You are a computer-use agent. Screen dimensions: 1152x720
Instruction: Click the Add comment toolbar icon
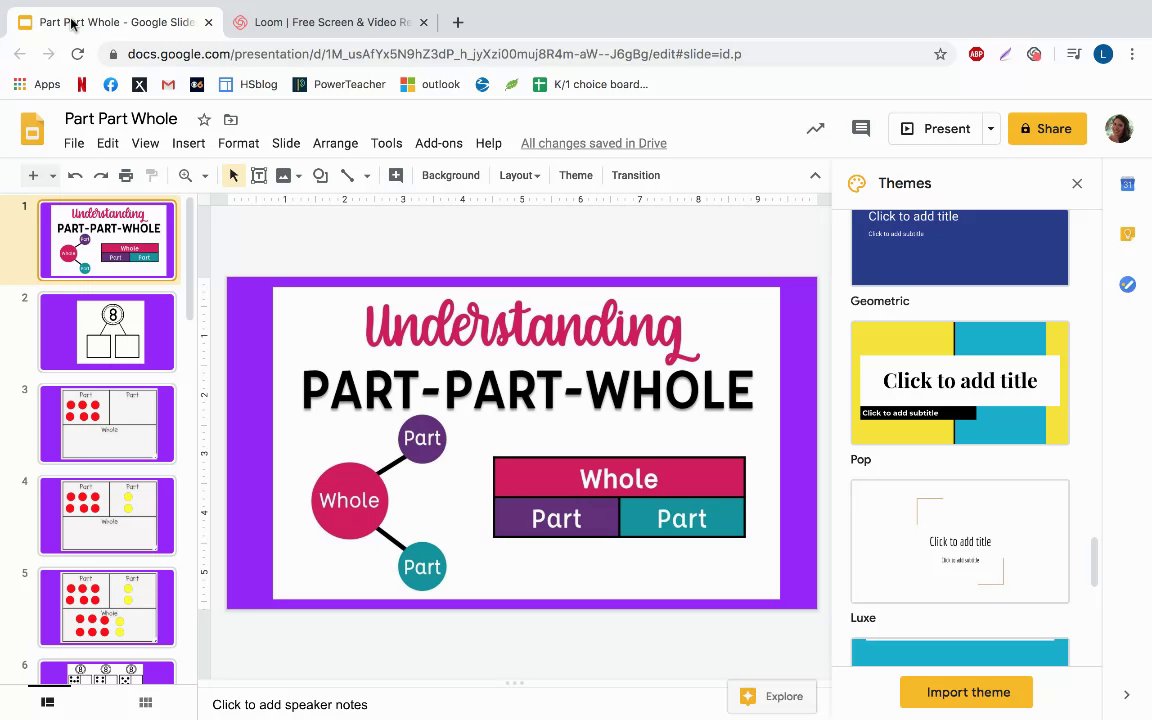point(395,176)
